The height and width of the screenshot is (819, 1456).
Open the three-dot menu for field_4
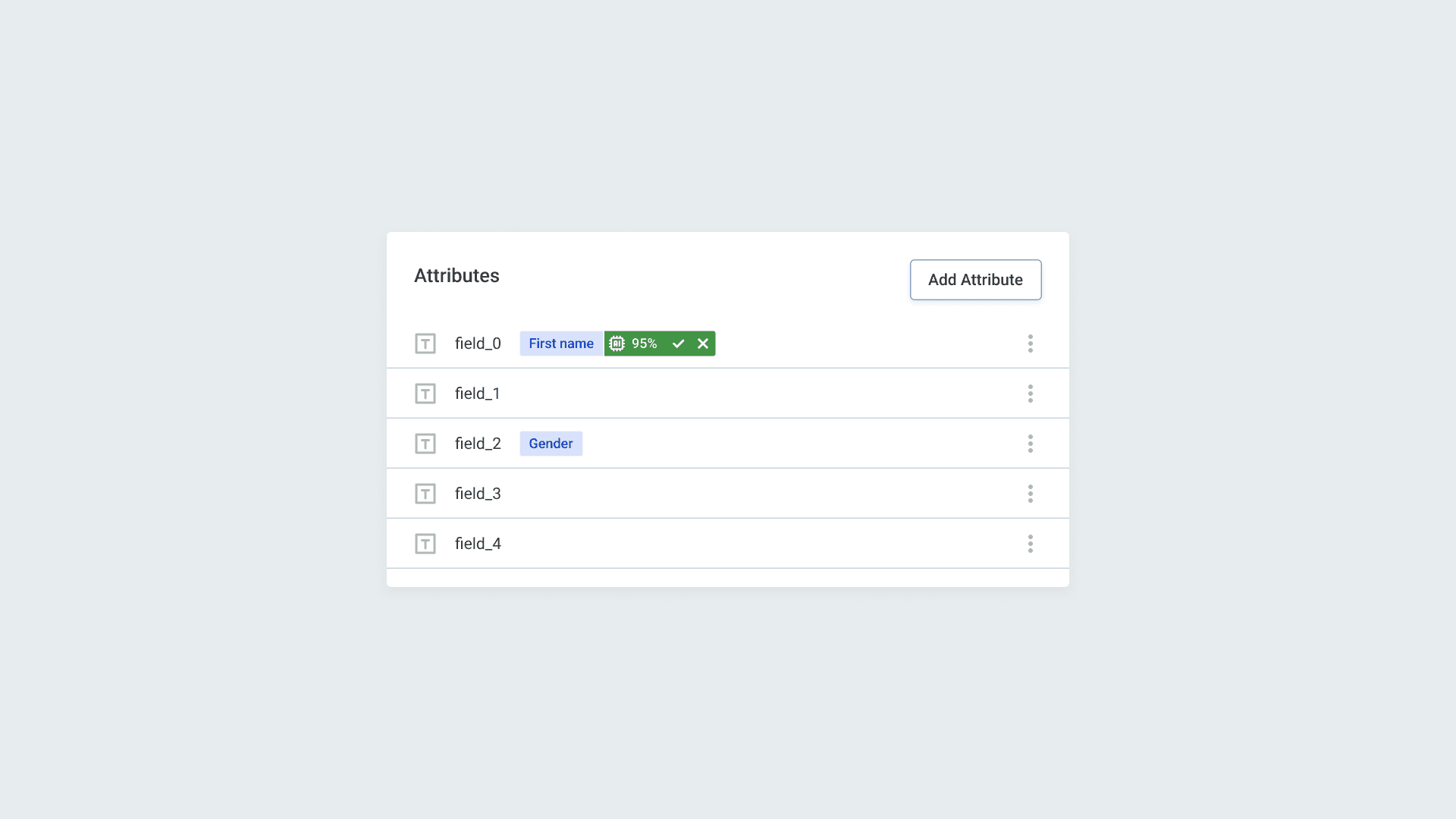point(1030,544)
